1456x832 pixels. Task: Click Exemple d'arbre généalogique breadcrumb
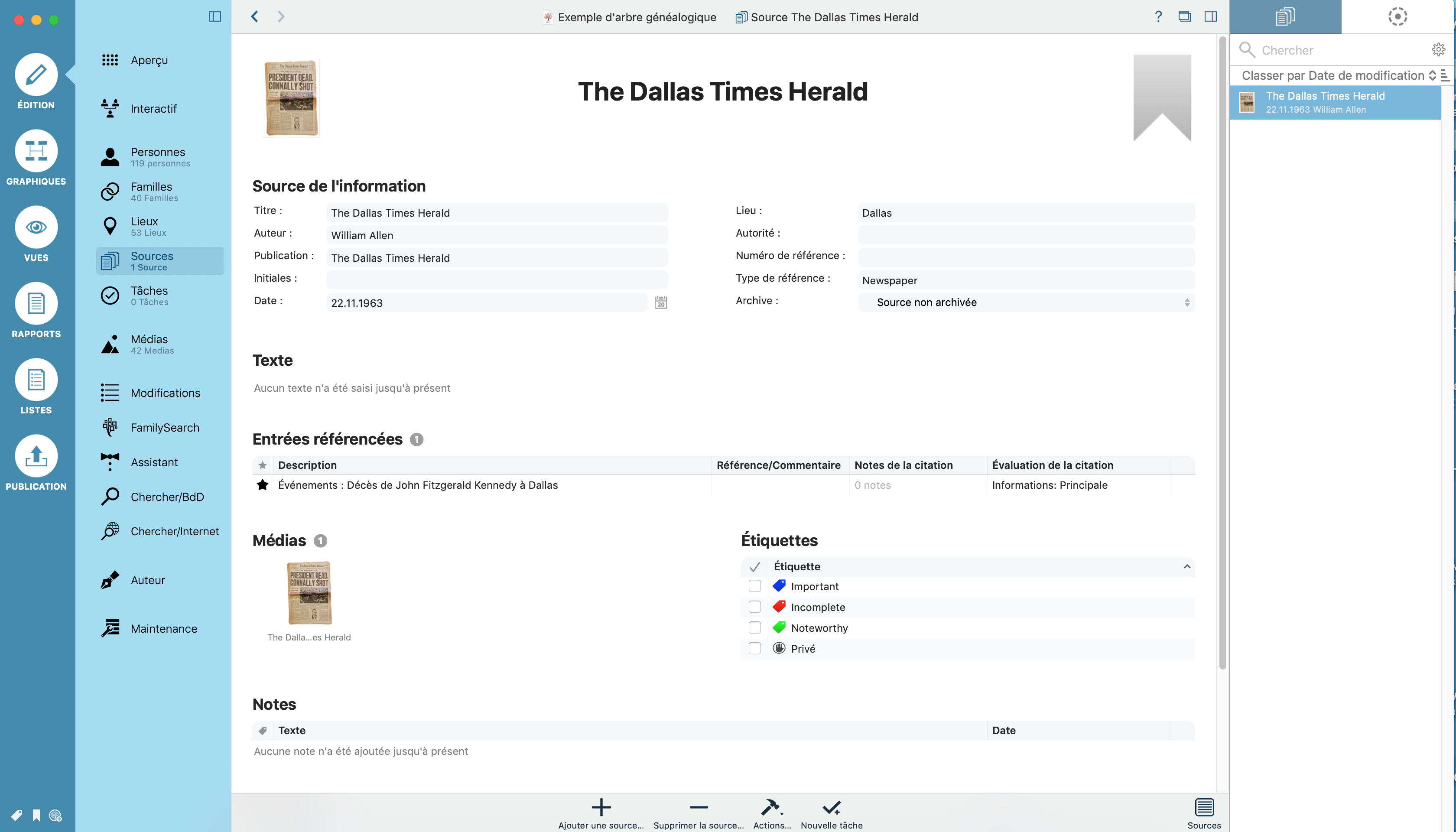tap(629, 16)
